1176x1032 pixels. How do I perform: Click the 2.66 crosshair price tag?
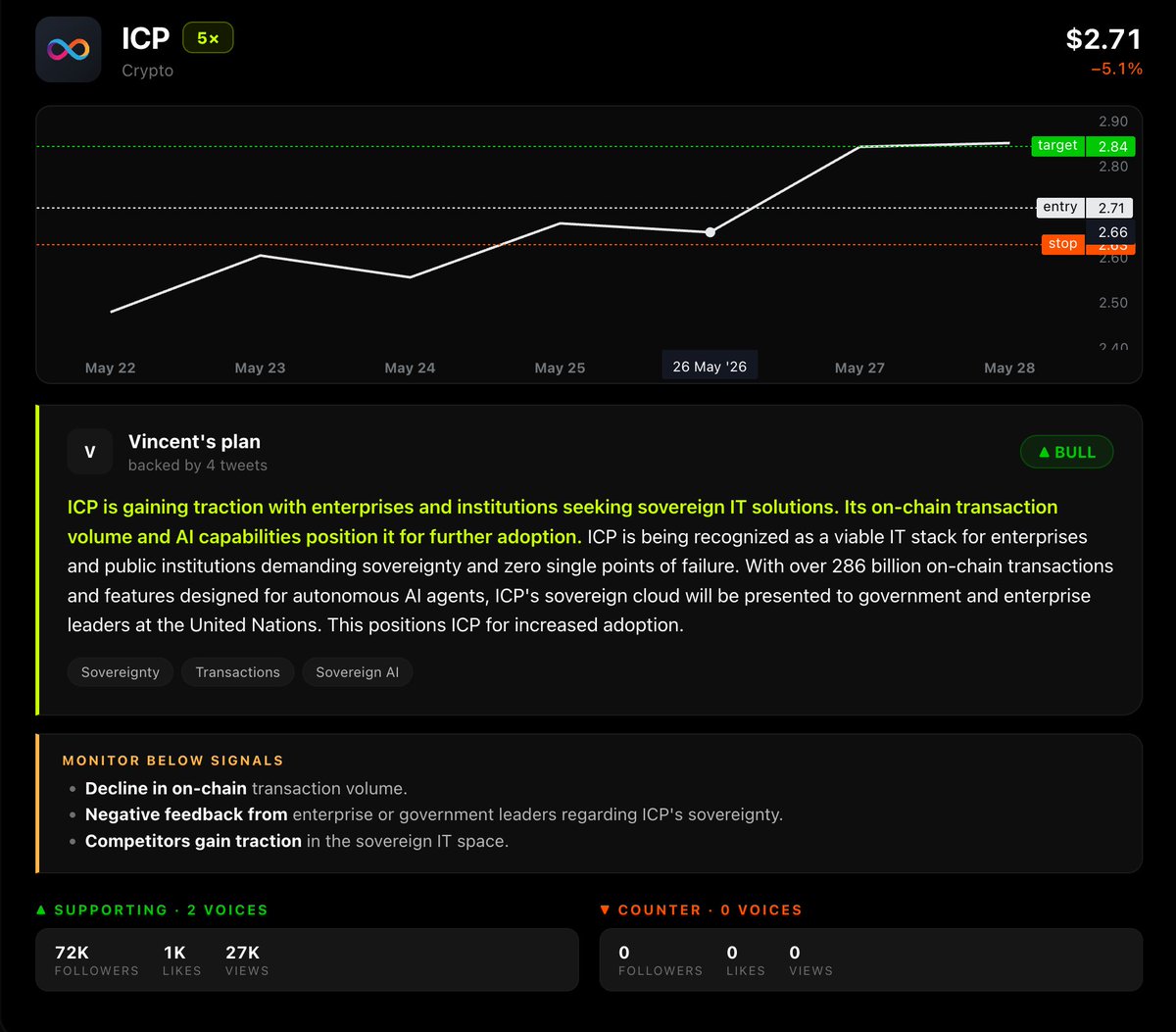point(1112,232)
